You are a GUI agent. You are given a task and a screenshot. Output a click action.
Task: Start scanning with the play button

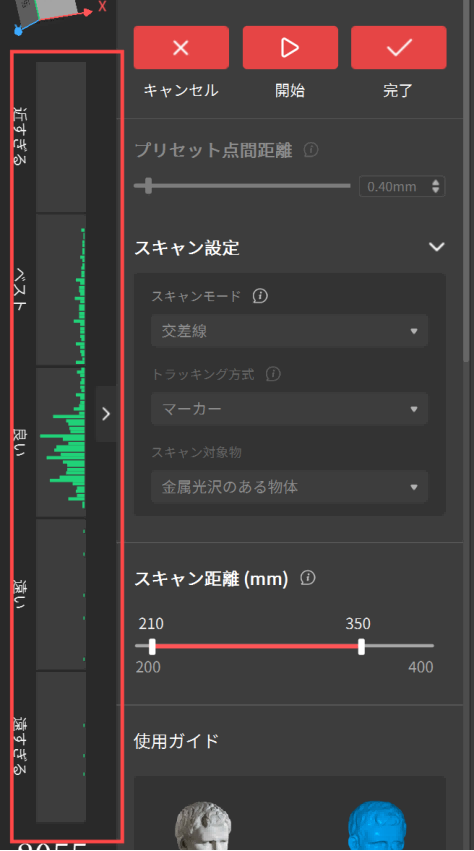290,48
